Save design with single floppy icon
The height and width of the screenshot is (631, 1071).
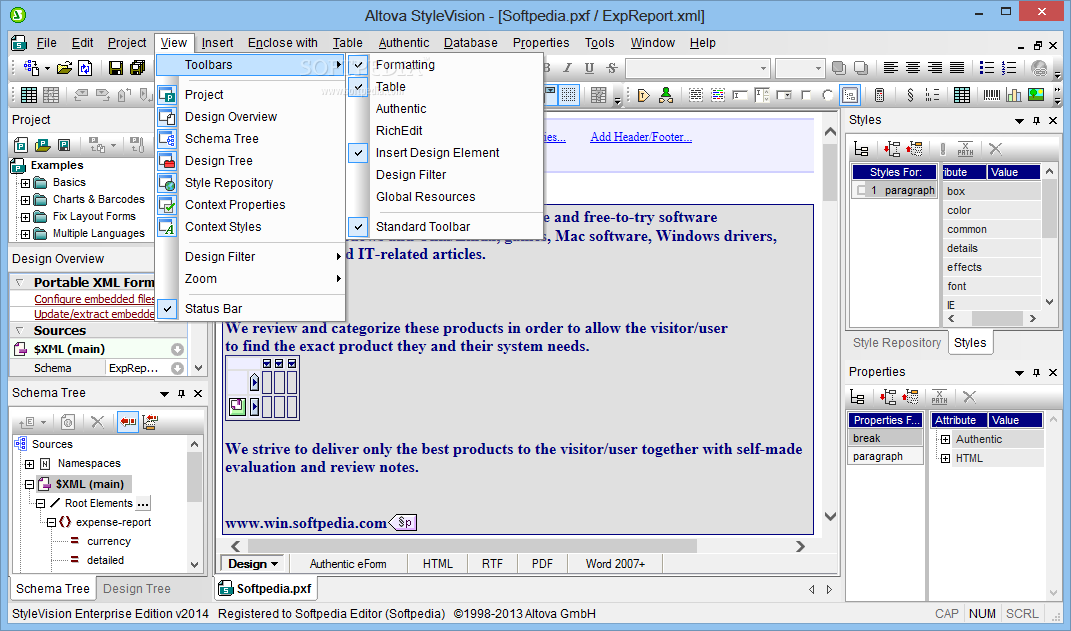click(115, 68)
